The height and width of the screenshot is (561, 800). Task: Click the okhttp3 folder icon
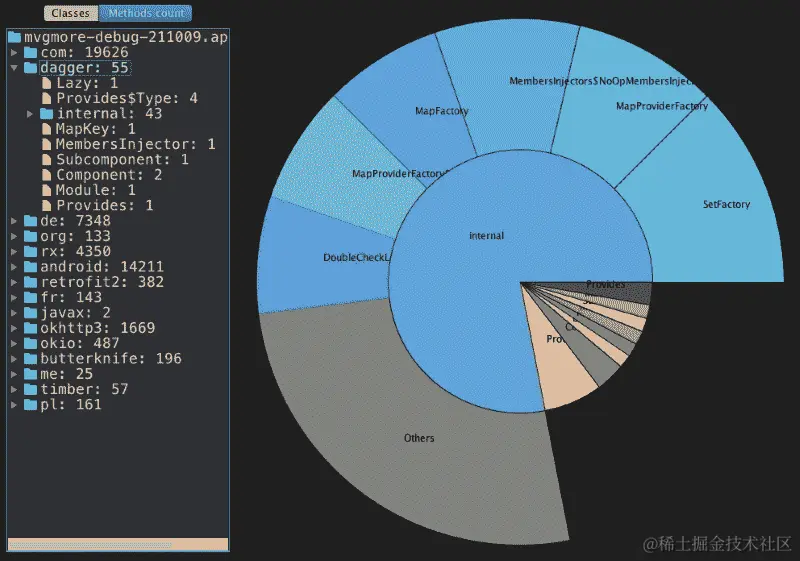click(31, 328)
